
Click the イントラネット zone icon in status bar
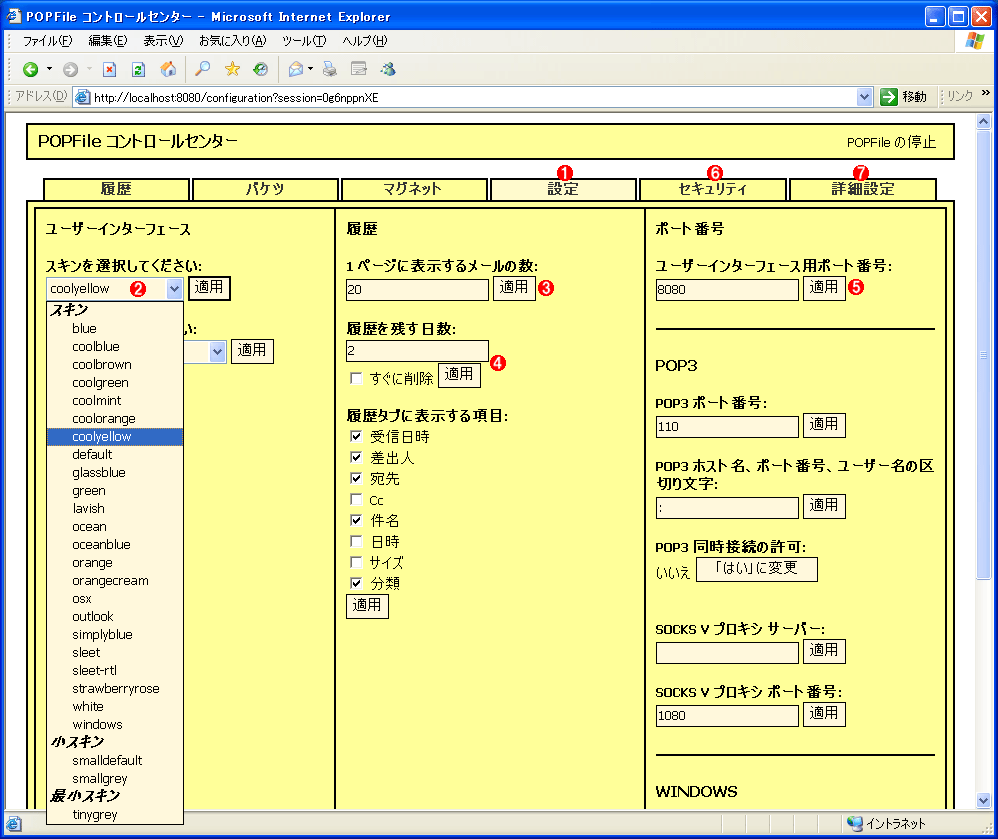click(x=855, y=824)
